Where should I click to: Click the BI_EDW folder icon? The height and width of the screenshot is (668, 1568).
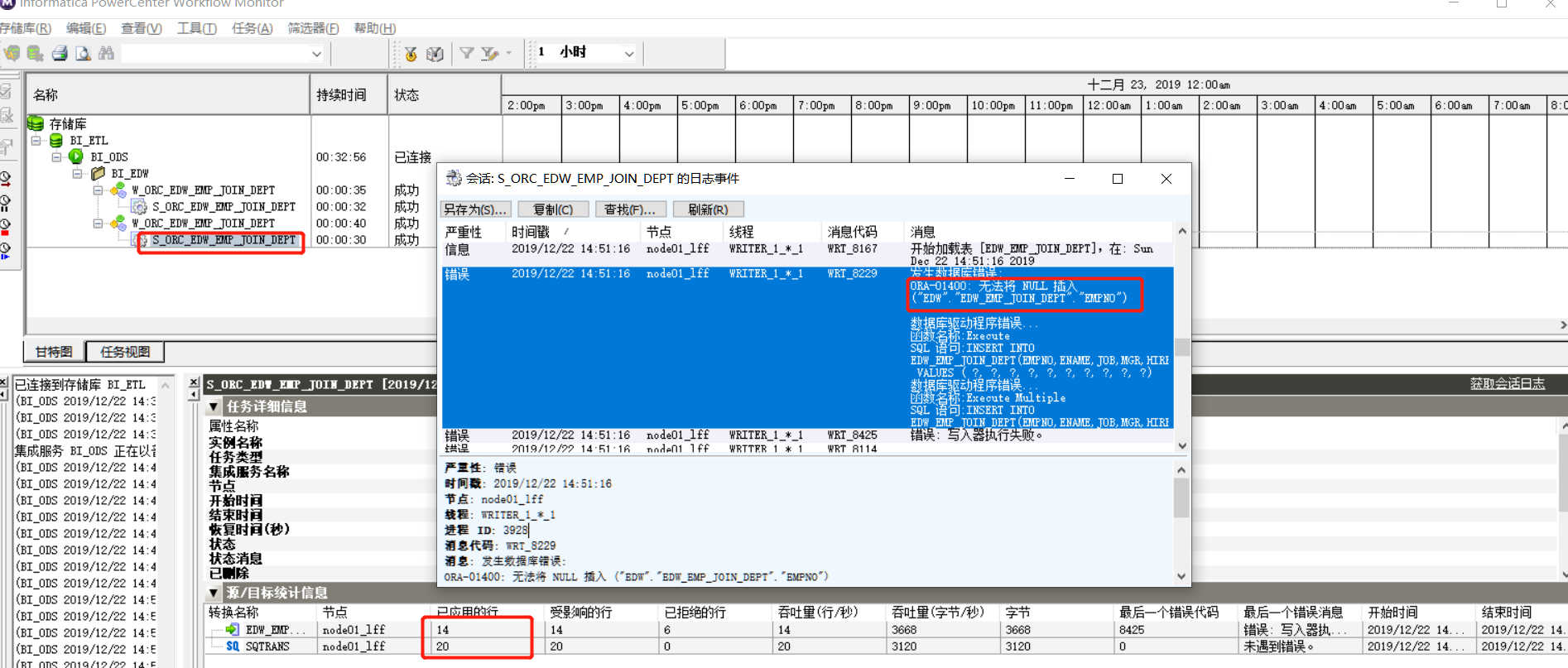point(98,173)
